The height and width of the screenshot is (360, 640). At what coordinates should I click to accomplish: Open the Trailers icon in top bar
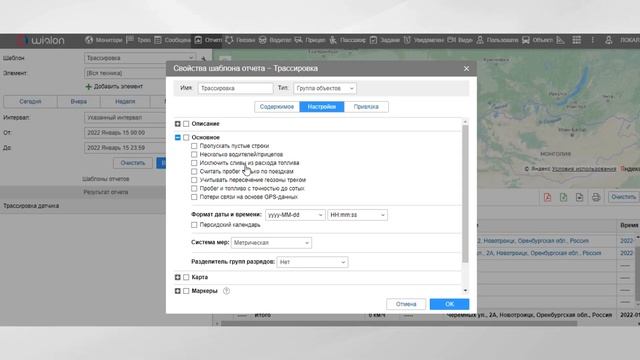(x=299, y=40)
